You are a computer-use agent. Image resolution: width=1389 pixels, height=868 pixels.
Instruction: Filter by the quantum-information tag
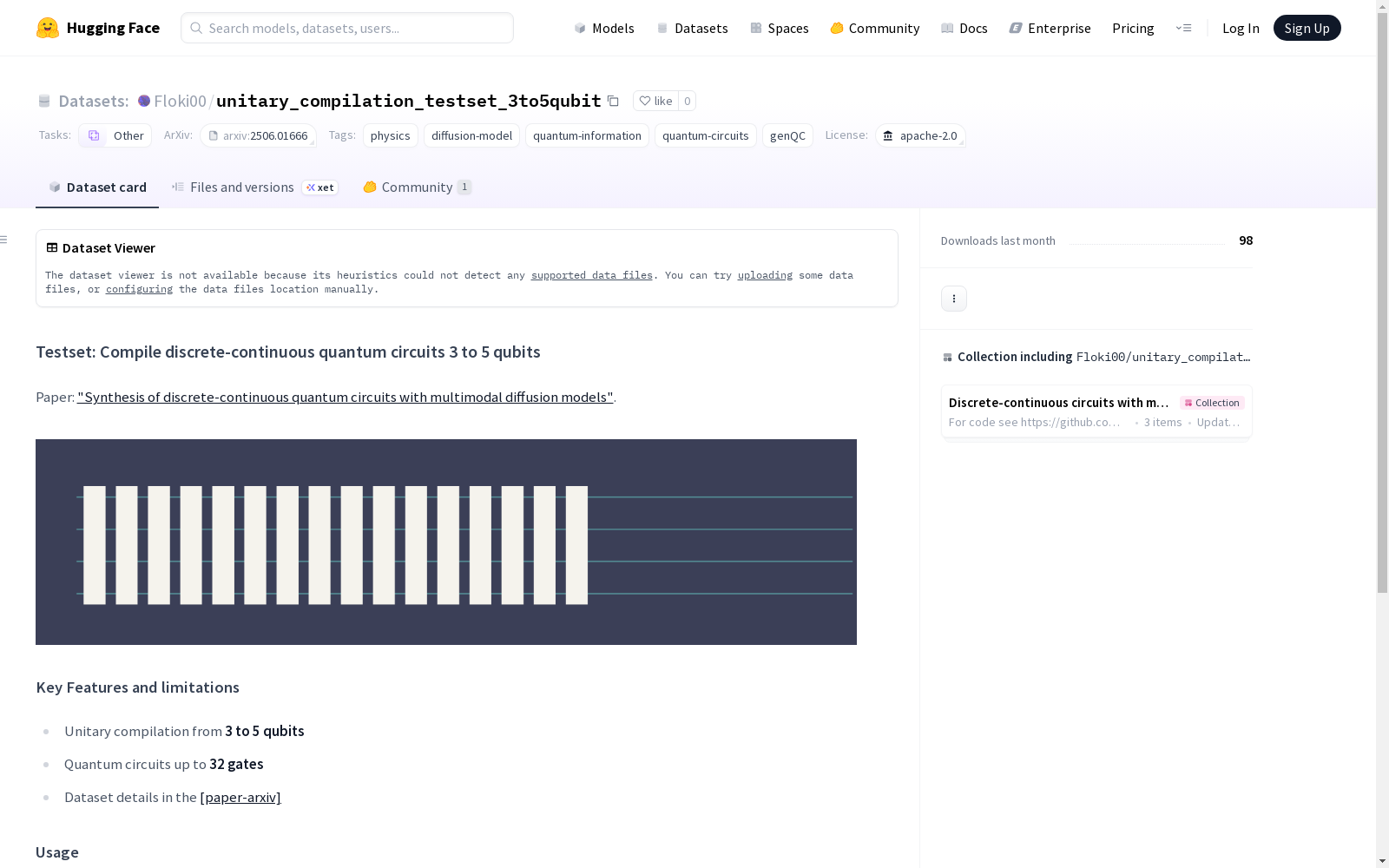coord(587,135)
